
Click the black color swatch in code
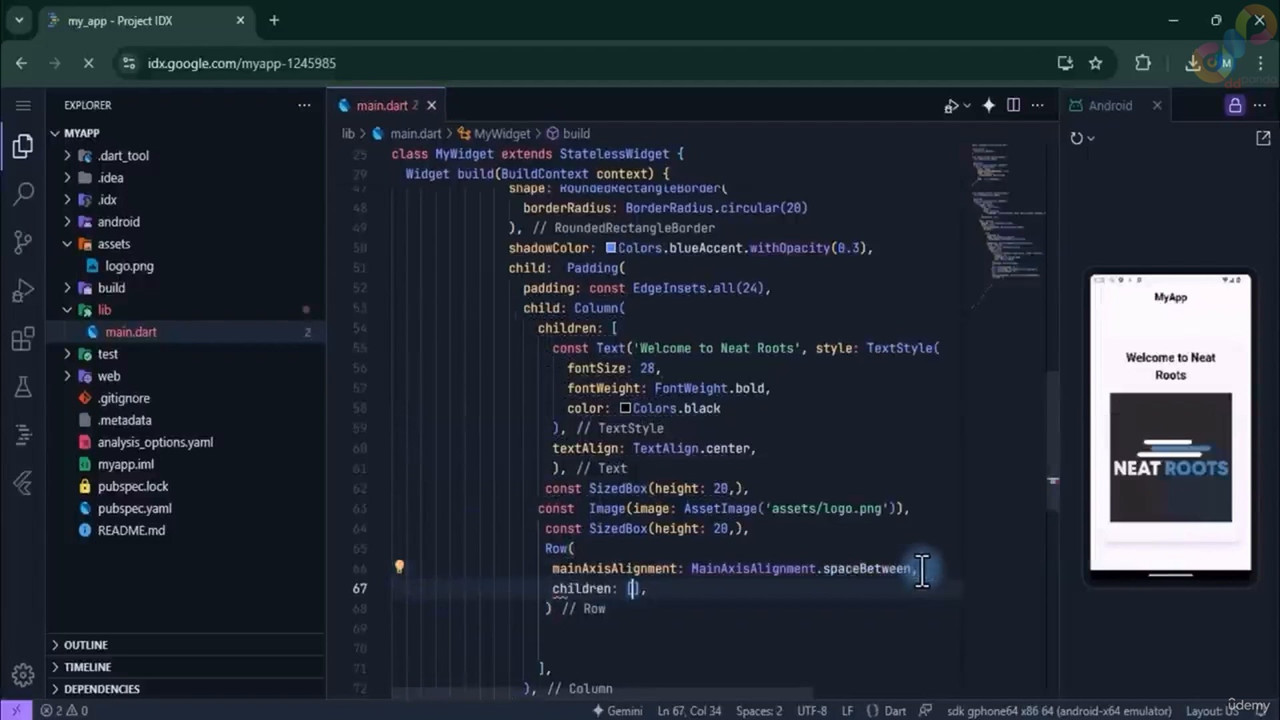(625, 408)
